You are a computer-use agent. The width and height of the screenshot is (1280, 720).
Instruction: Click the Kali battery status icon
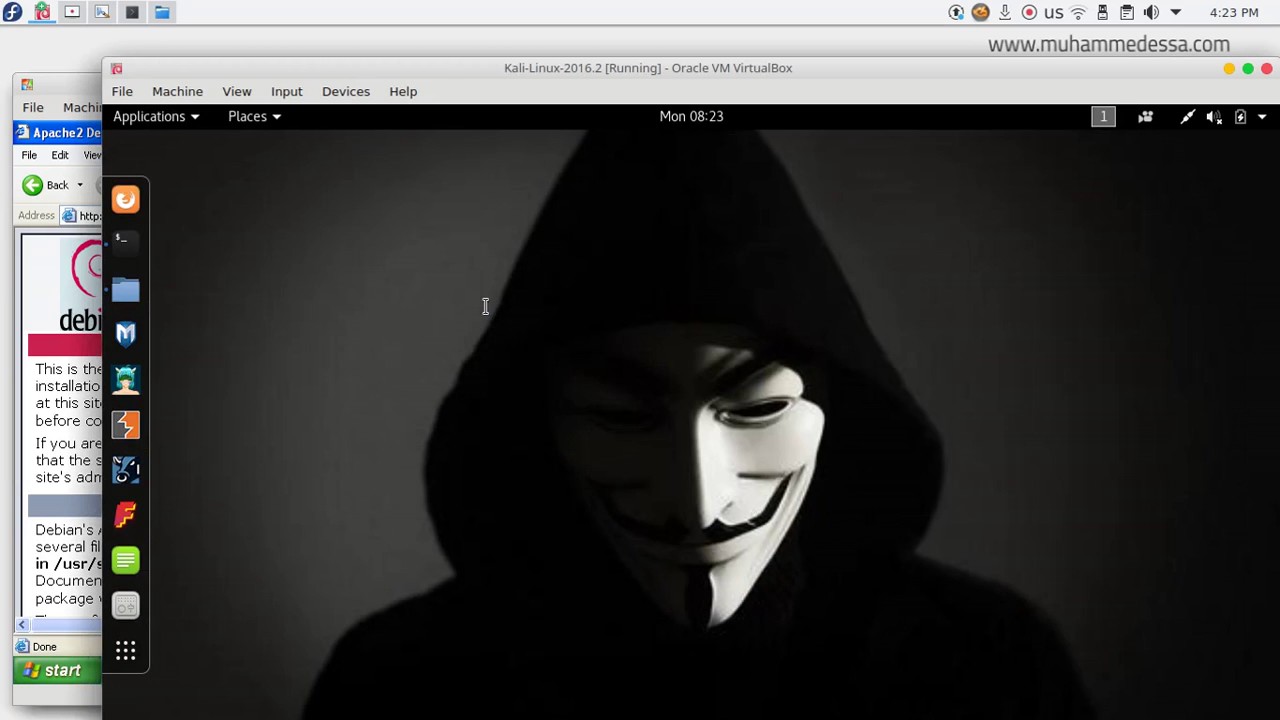coord(1240,116)
